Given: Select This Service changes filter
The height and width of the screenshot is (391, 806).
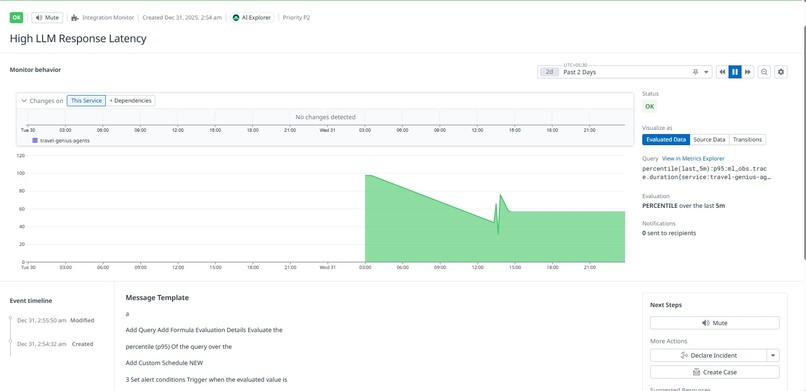Looking at the screenshot, I should click(86, 101).
